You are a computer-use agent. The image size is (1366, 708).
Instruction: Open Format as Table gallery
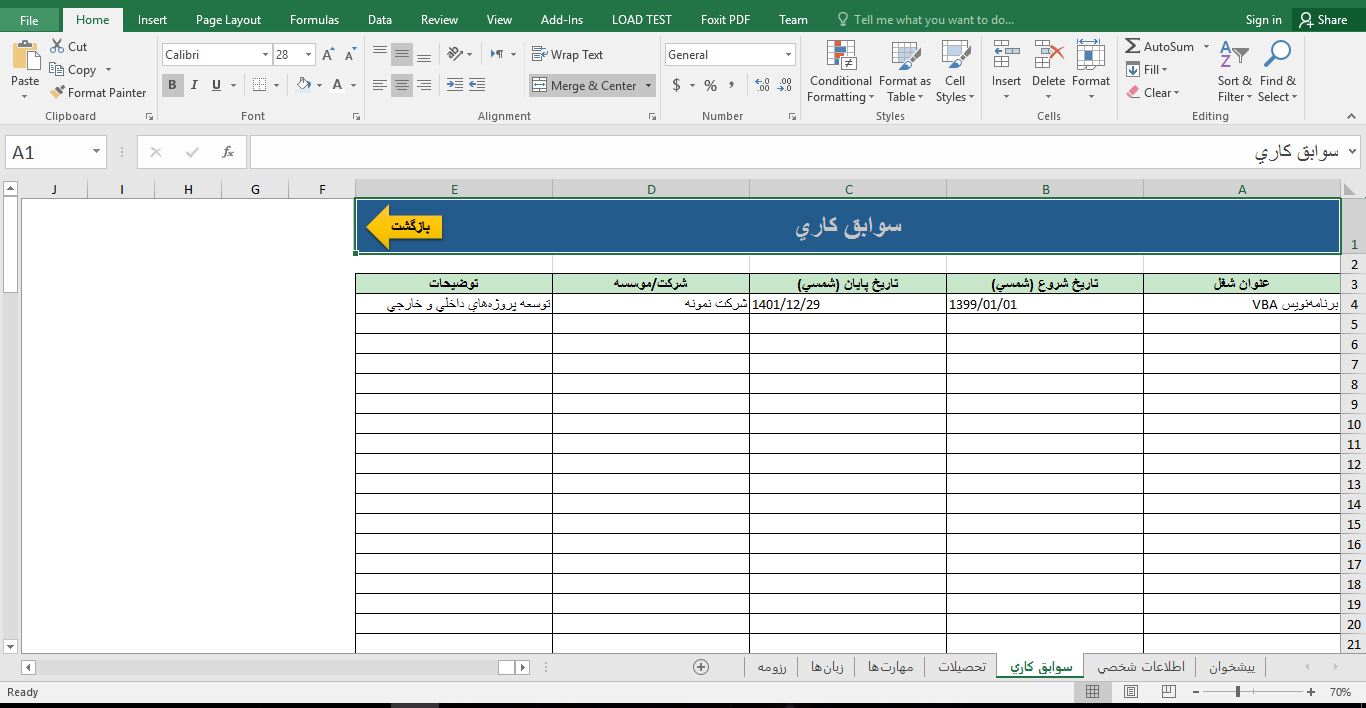coord(905,72)
